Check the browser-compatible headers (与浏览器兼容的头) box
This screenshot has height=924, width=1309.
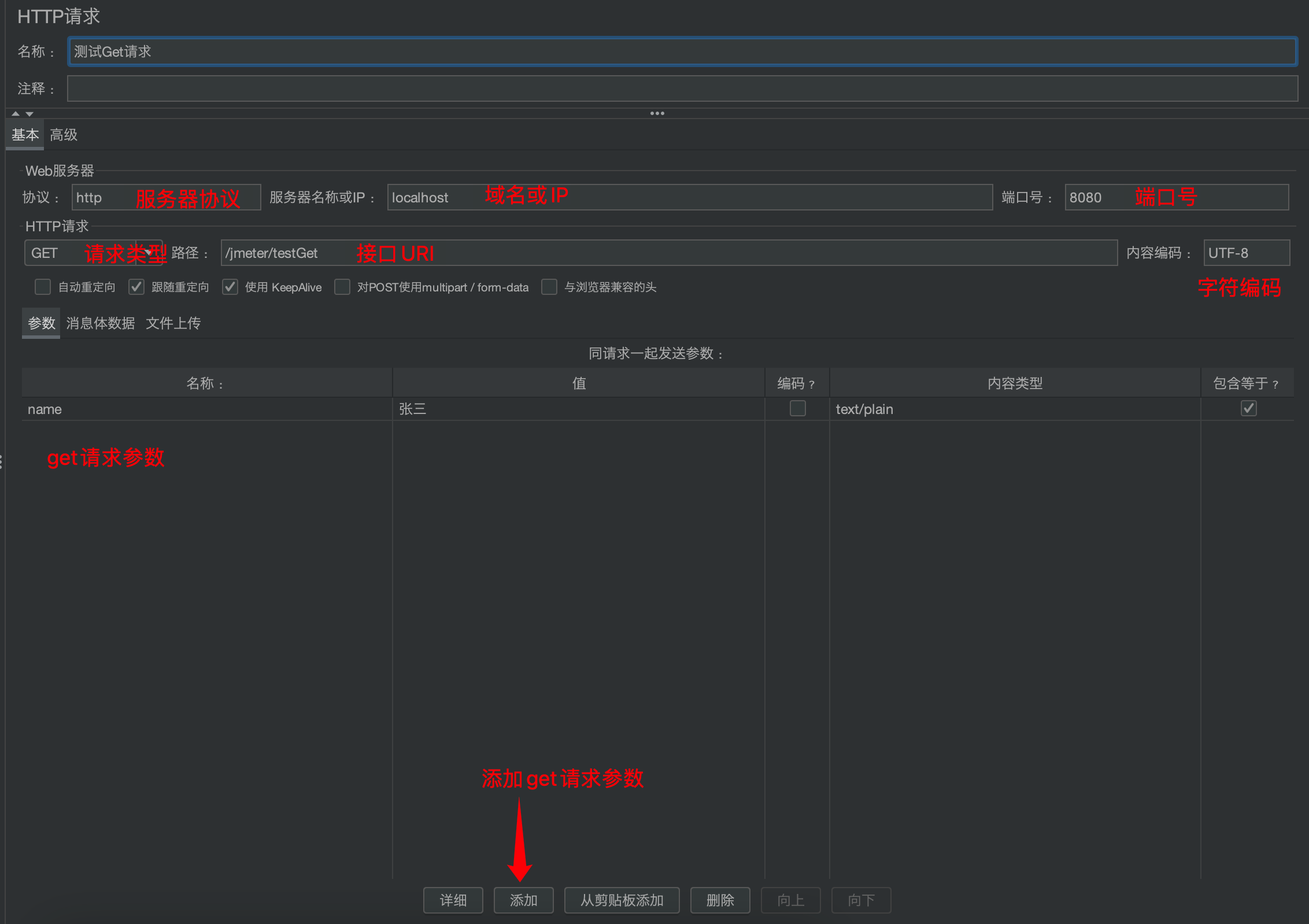coord(549,287)
